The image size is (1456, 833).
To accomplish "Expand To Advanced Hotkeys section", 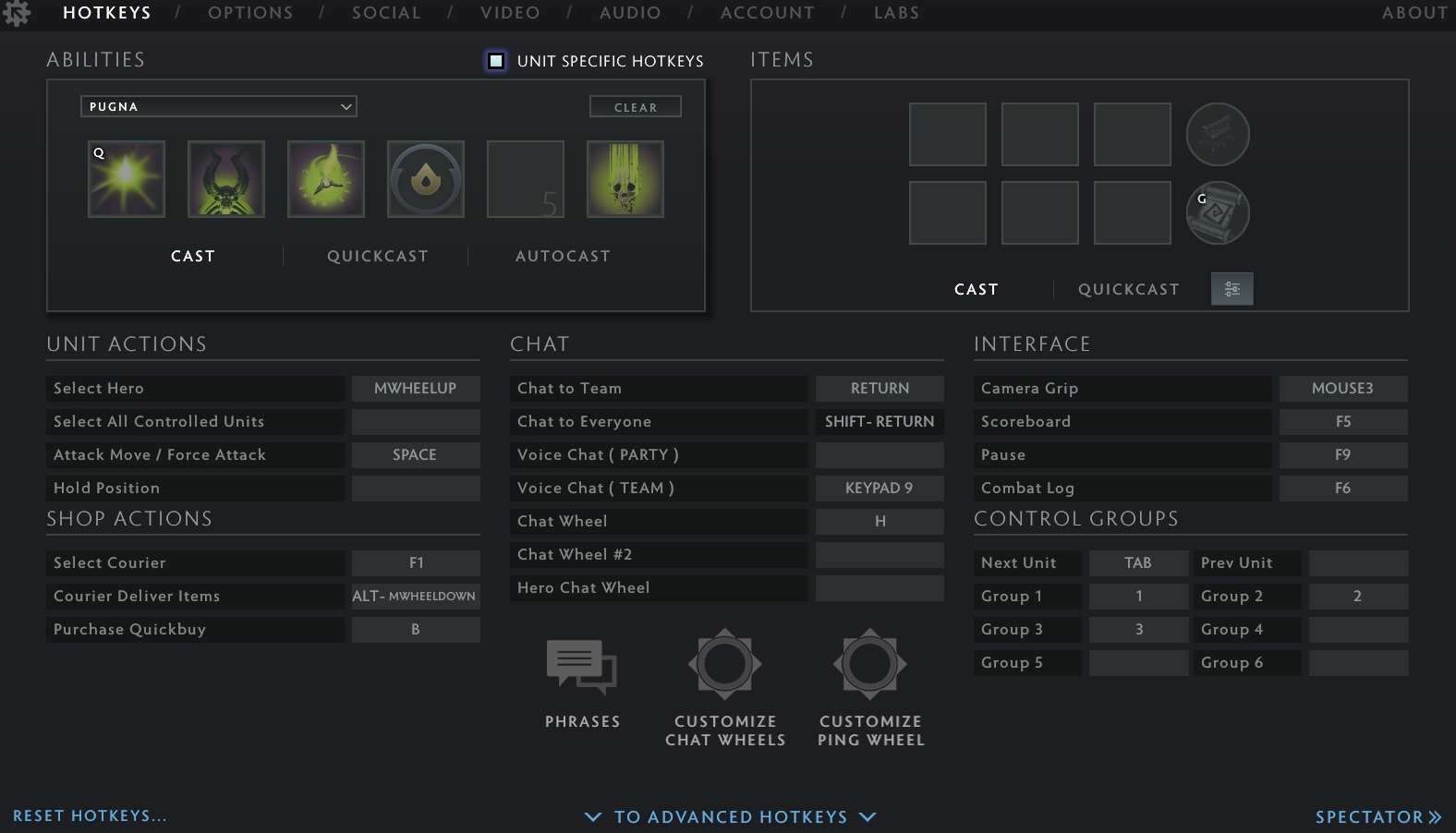I will [731, 817].
